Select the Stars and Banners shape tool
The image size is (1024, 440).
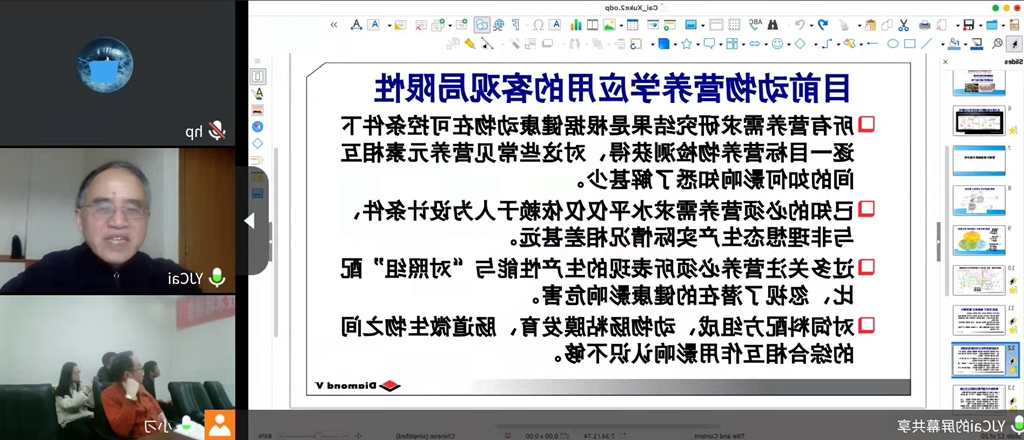click(686, 44)
